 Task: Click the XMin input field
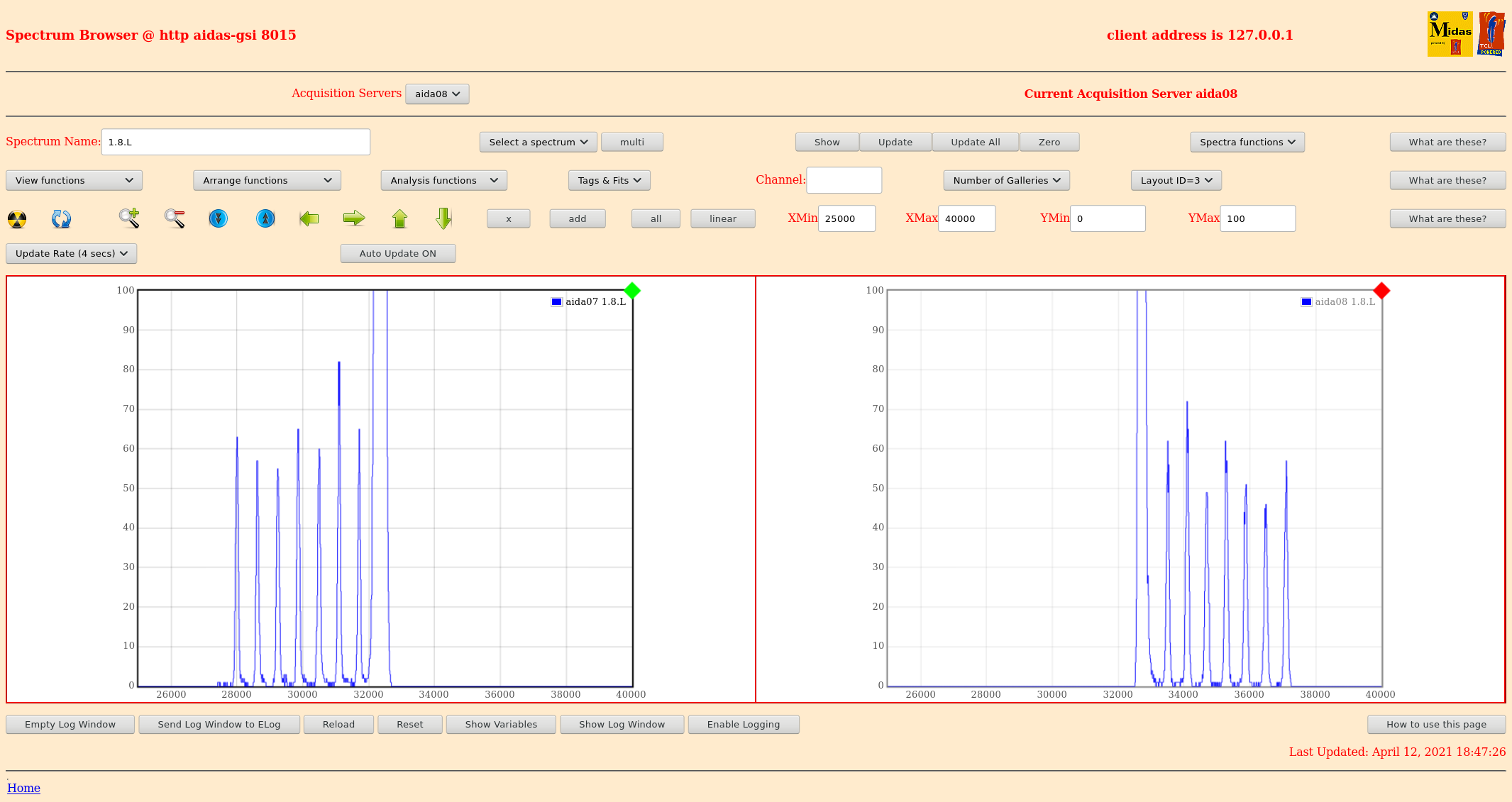(x=846, y=218)
